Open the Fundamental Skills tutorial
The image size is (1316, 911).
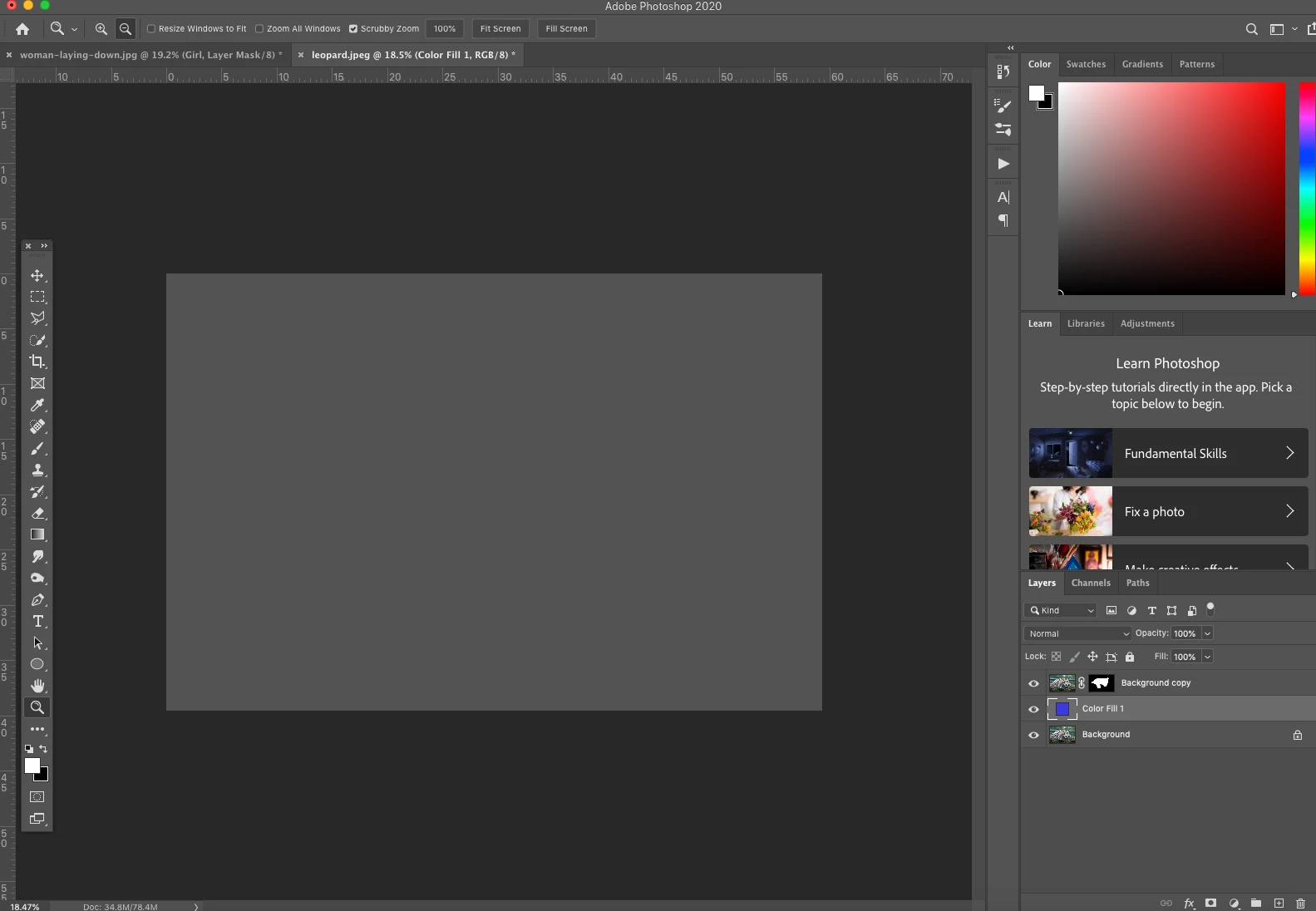pyautogui.click(x=1168, y=453)
